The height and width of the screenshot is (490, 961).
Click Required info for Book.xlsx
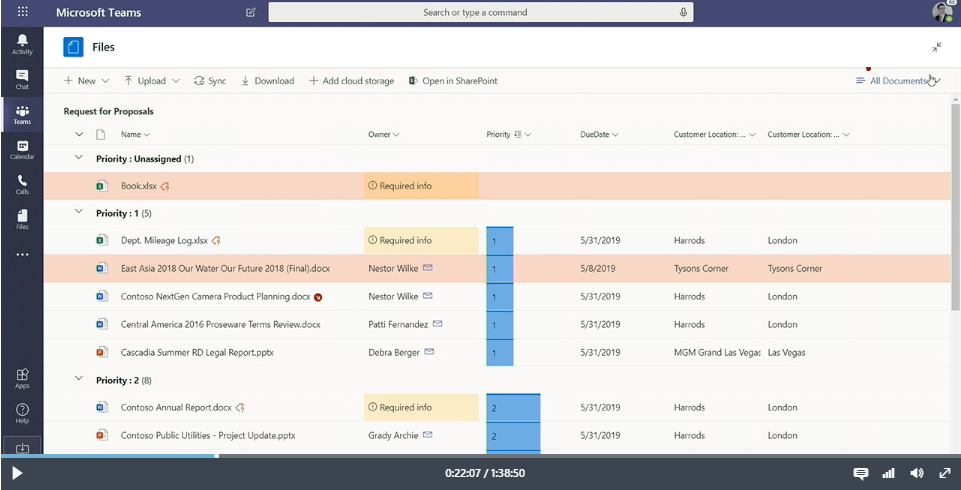click(x=421, y=186)
